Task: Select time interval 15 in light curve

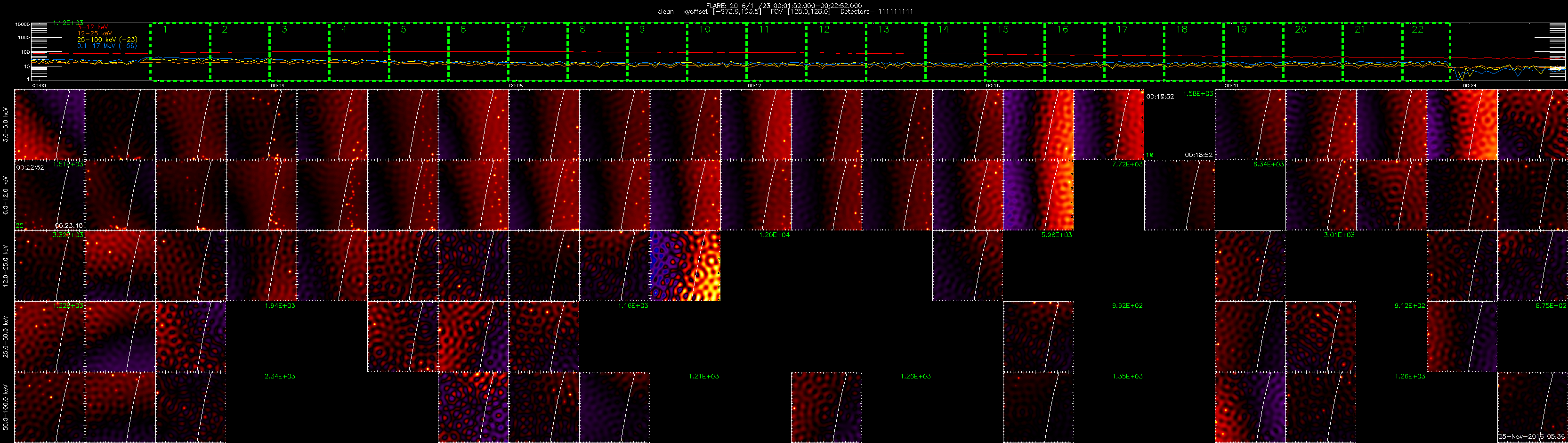Action: tap(1015, 52)
